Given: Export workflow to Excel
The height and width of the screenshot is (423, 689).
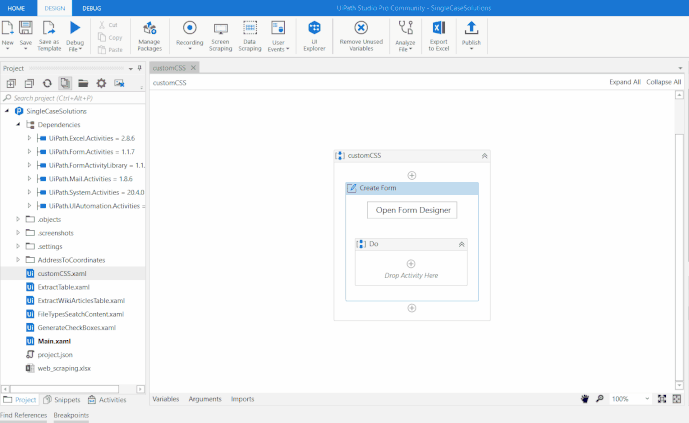Looking at the screenshot, I should pyautogui.click(x=439, y=35).
